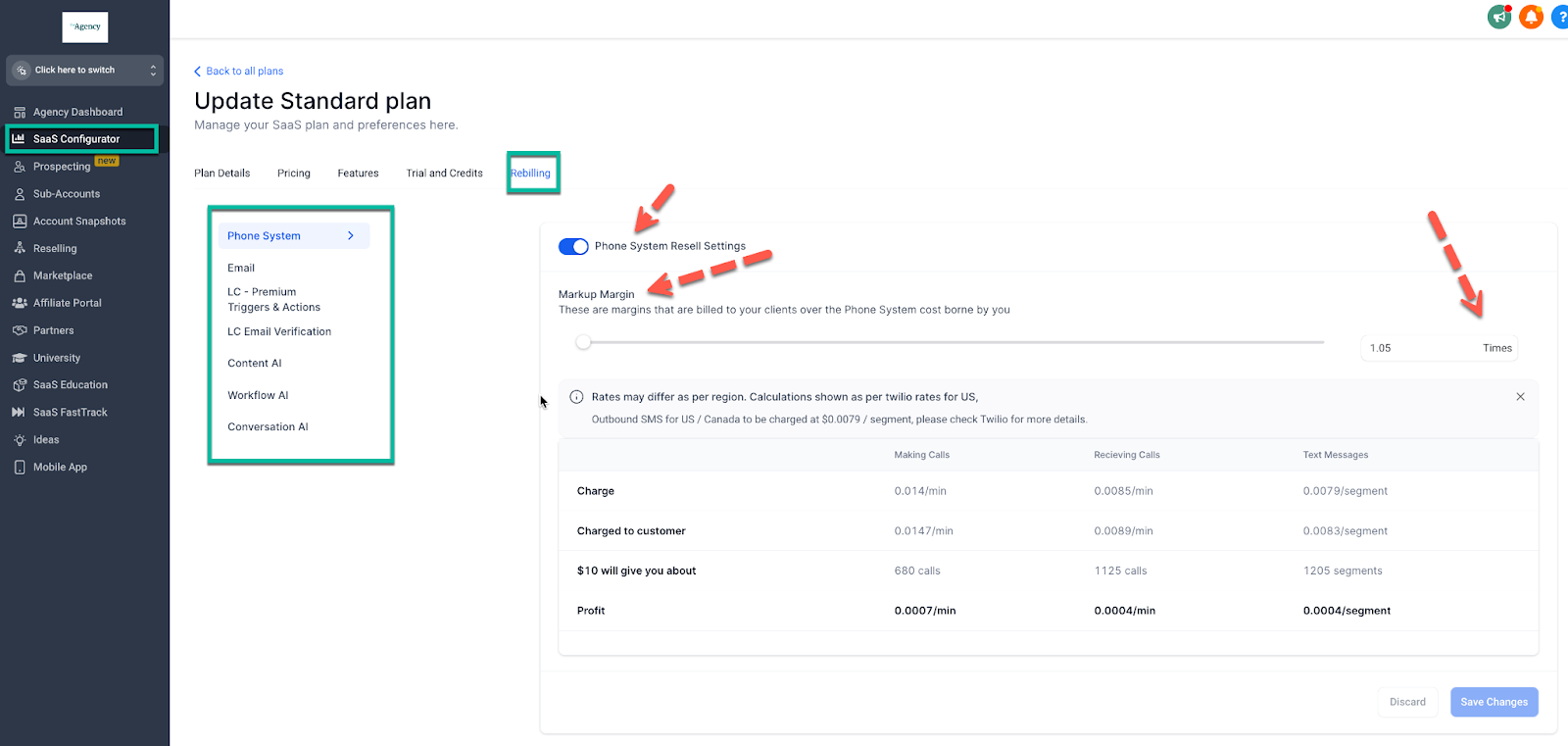The image size is (1568, 746).
Task: Open the notifications bell icon
Action: click(1531, 17)
